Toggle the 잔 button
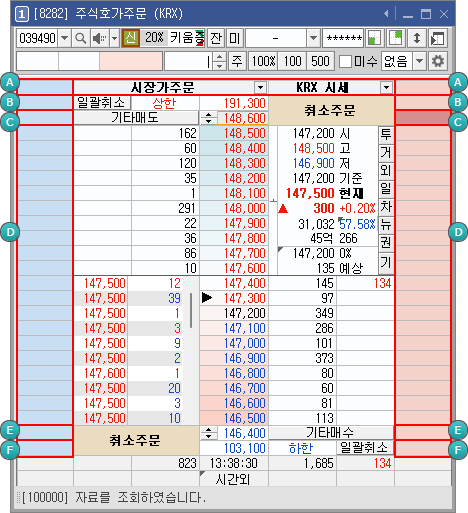The image size is (468, 513). [216, 38]
